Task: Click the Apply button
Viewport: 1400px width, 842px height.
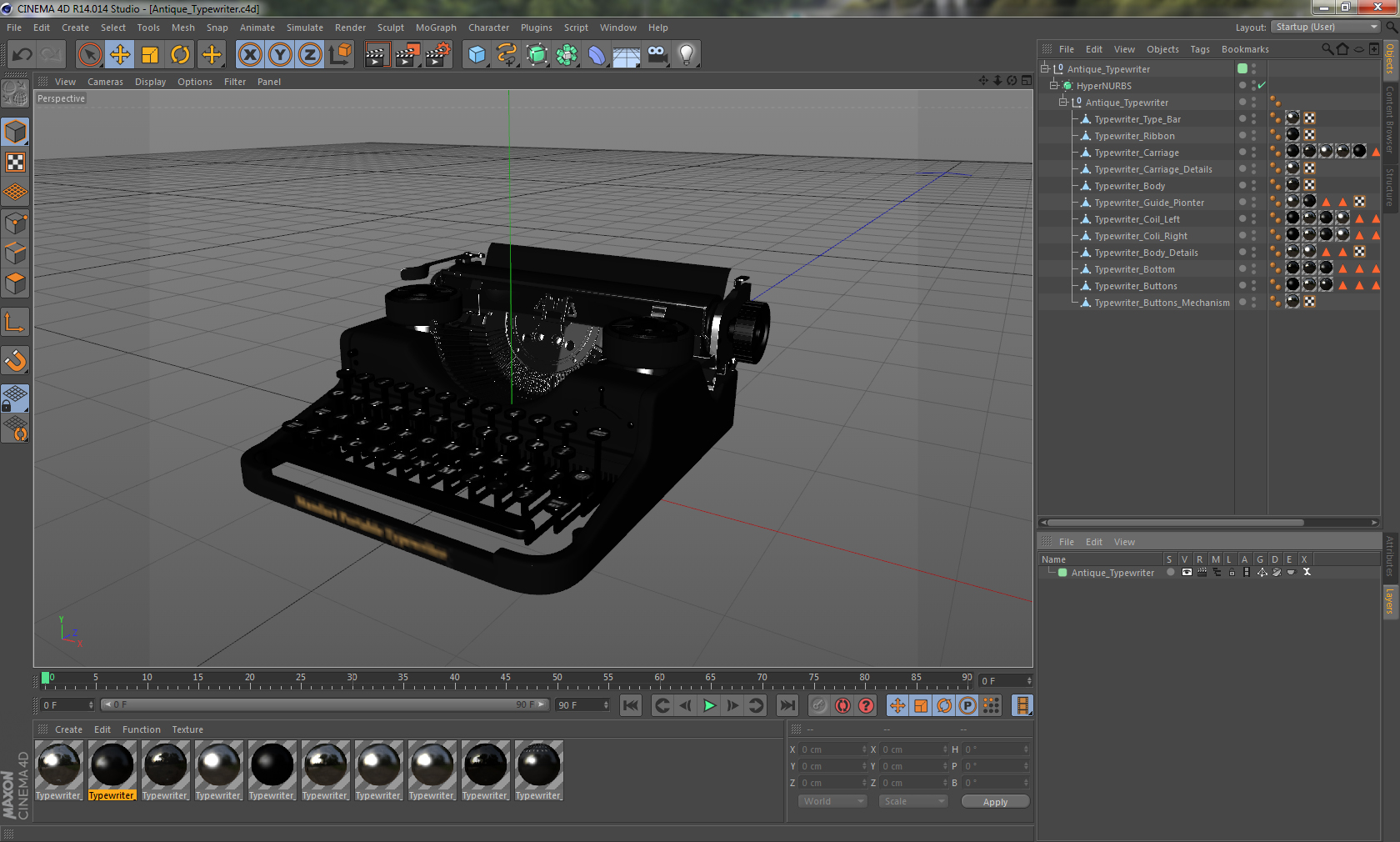Action: tap(995, 801)
